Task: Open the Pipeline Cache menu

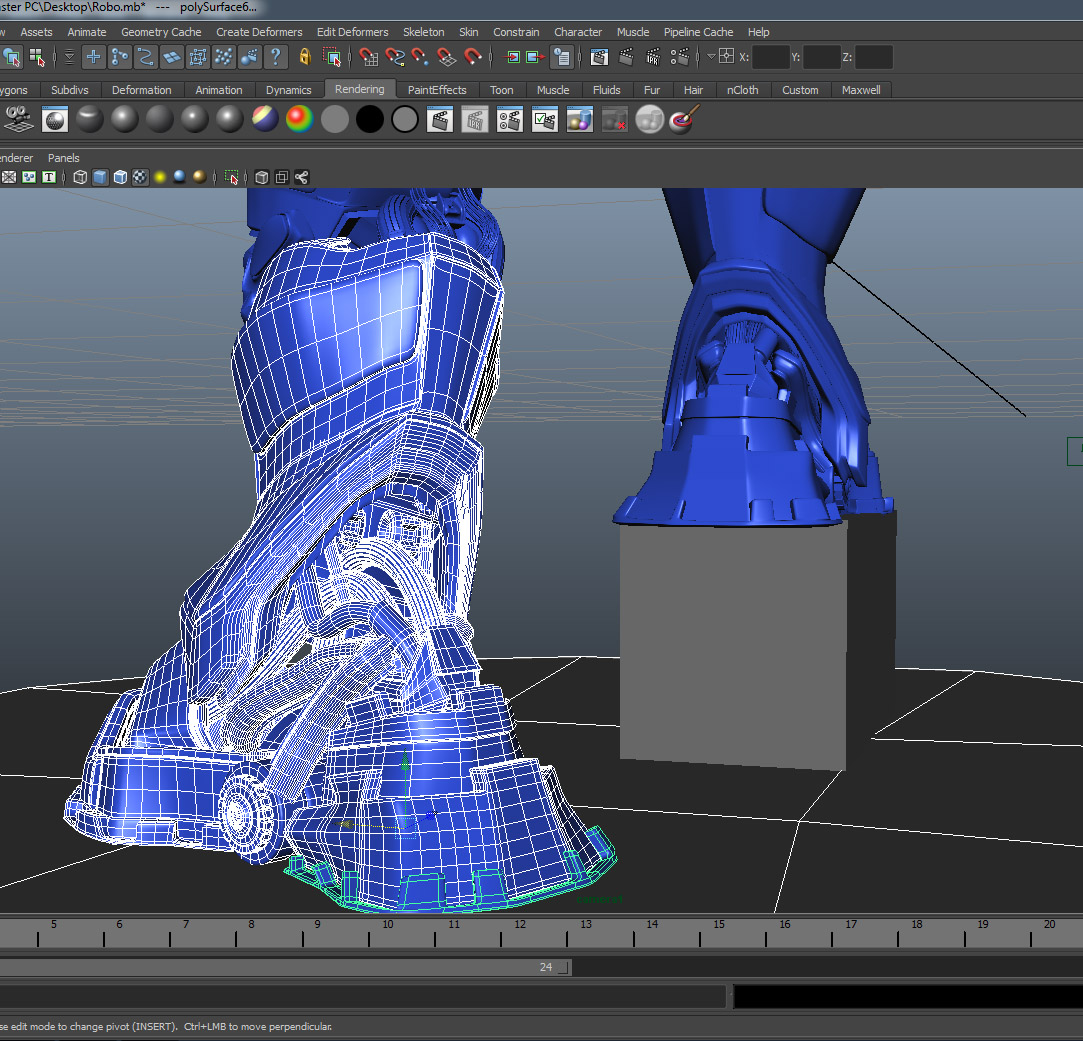Action: click(x=698, y=32)
